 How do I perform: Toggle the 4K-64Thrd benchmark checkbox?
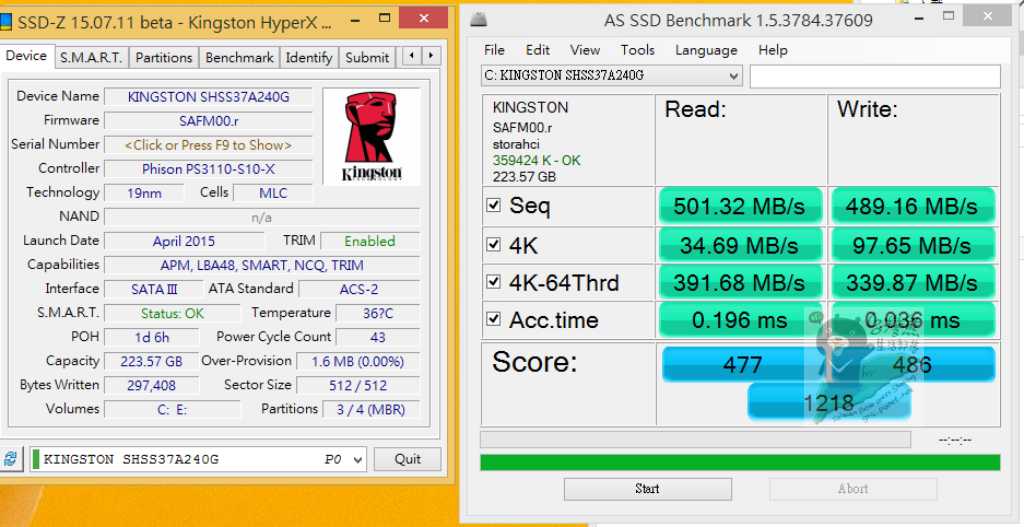(x=494, y=282)
